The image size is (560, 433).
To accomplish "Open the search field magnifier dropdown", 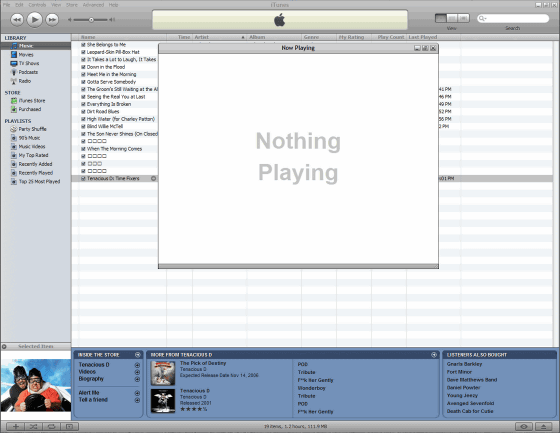I will click(483, 18).
